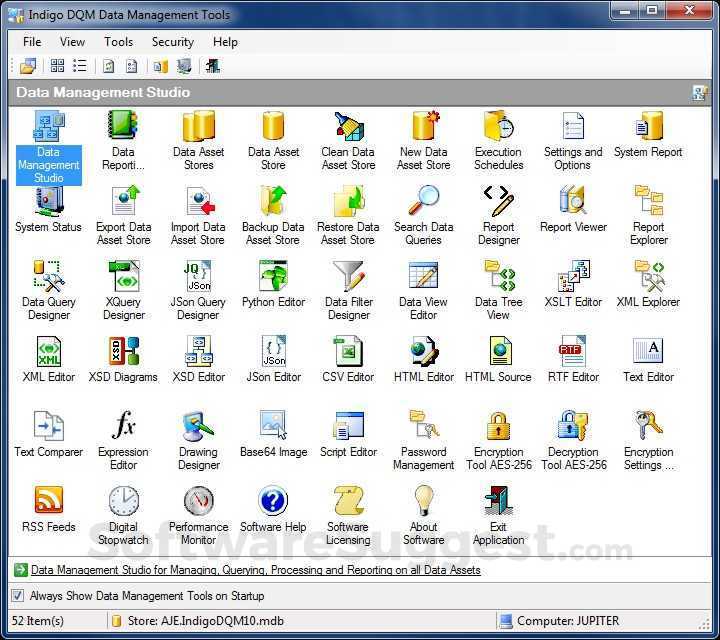Launch Decryption Tool AES-256
The height and width of the screenshot is (640, 720).
pyautogui.click(x=574, y=440)
